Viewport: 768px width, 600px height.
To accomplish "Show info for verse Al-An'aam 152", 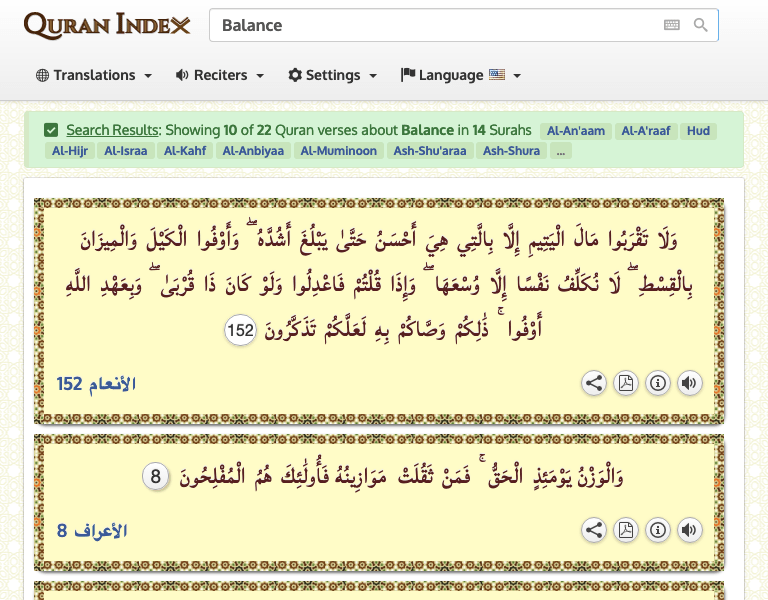I will coord(657,383).
